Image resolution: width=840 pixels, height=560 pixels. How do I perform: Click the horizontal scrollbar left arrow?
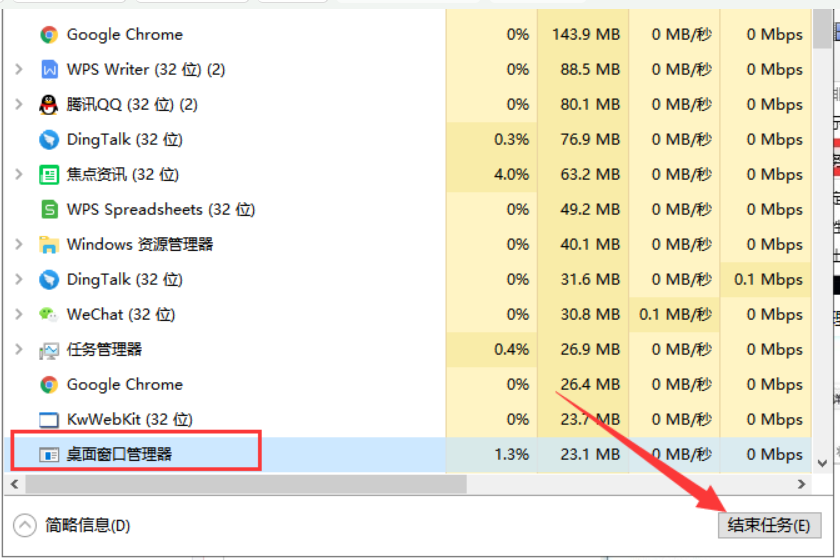pyautogui.click(x=14, y=484)
